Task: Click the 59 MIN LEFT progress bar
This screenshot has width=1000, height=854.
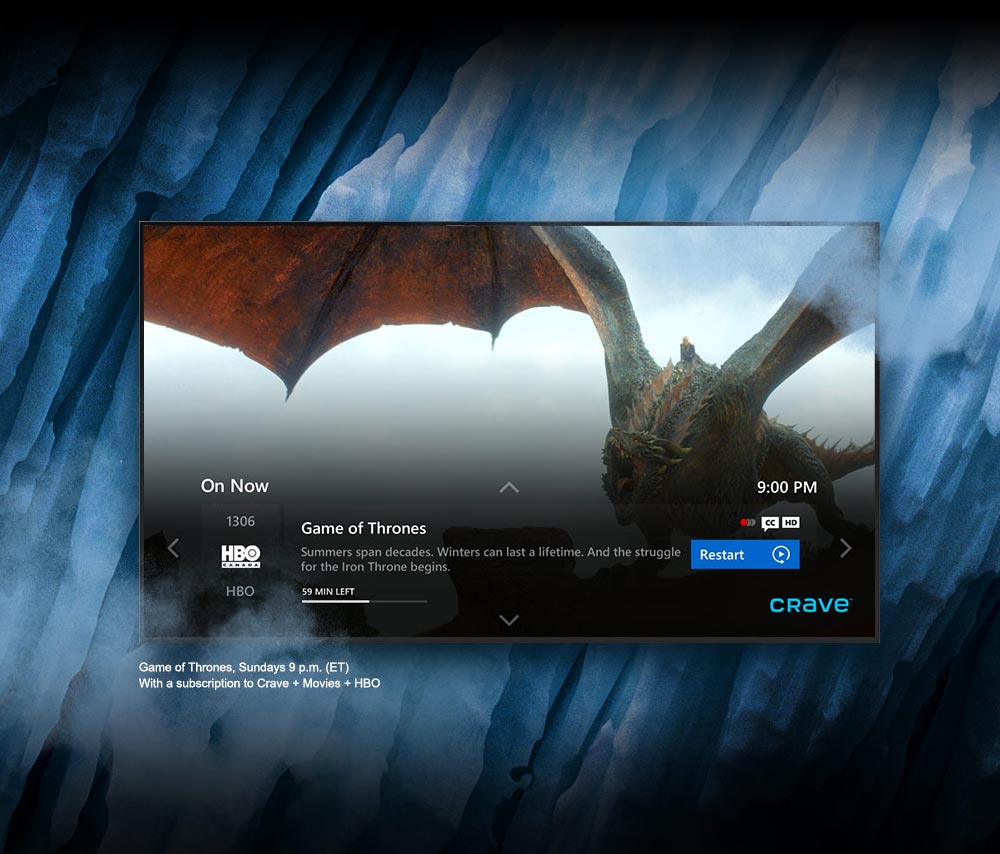Action: pyautogui.click(x=364, y=601)
